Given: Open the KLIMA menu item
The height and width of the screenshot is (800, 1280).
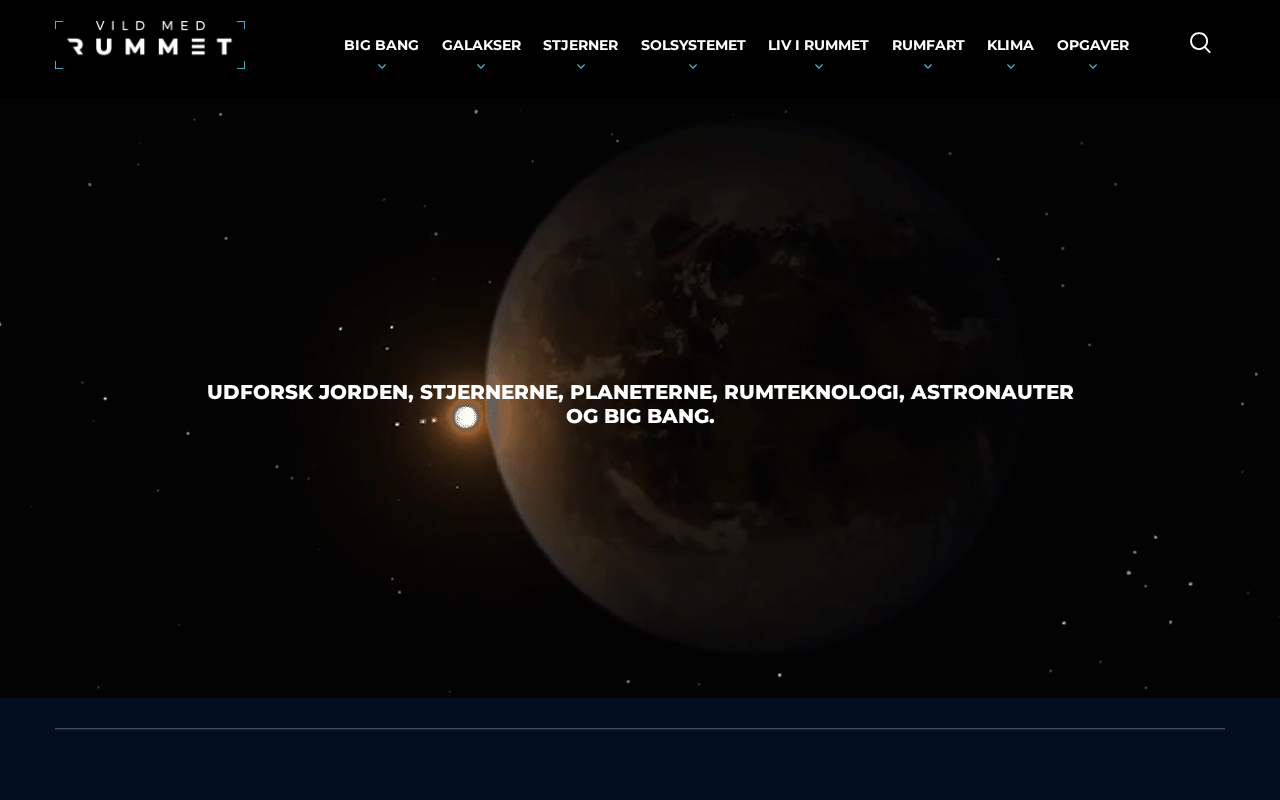Looking at the screenshot, I should (x=1010, y=45).
